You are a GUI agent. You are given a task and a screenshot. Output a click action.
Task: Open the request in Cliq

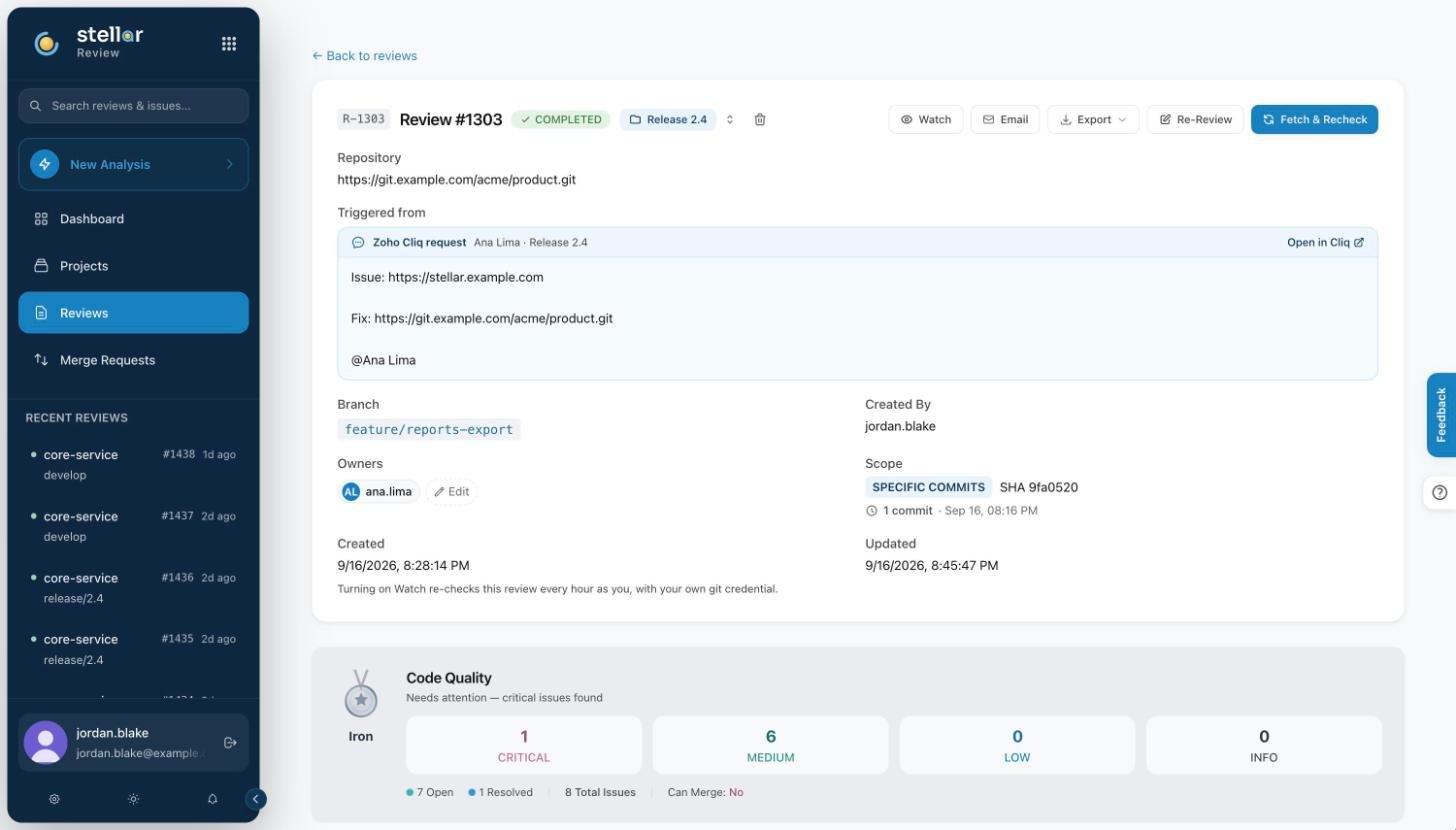pos(1325,243)
